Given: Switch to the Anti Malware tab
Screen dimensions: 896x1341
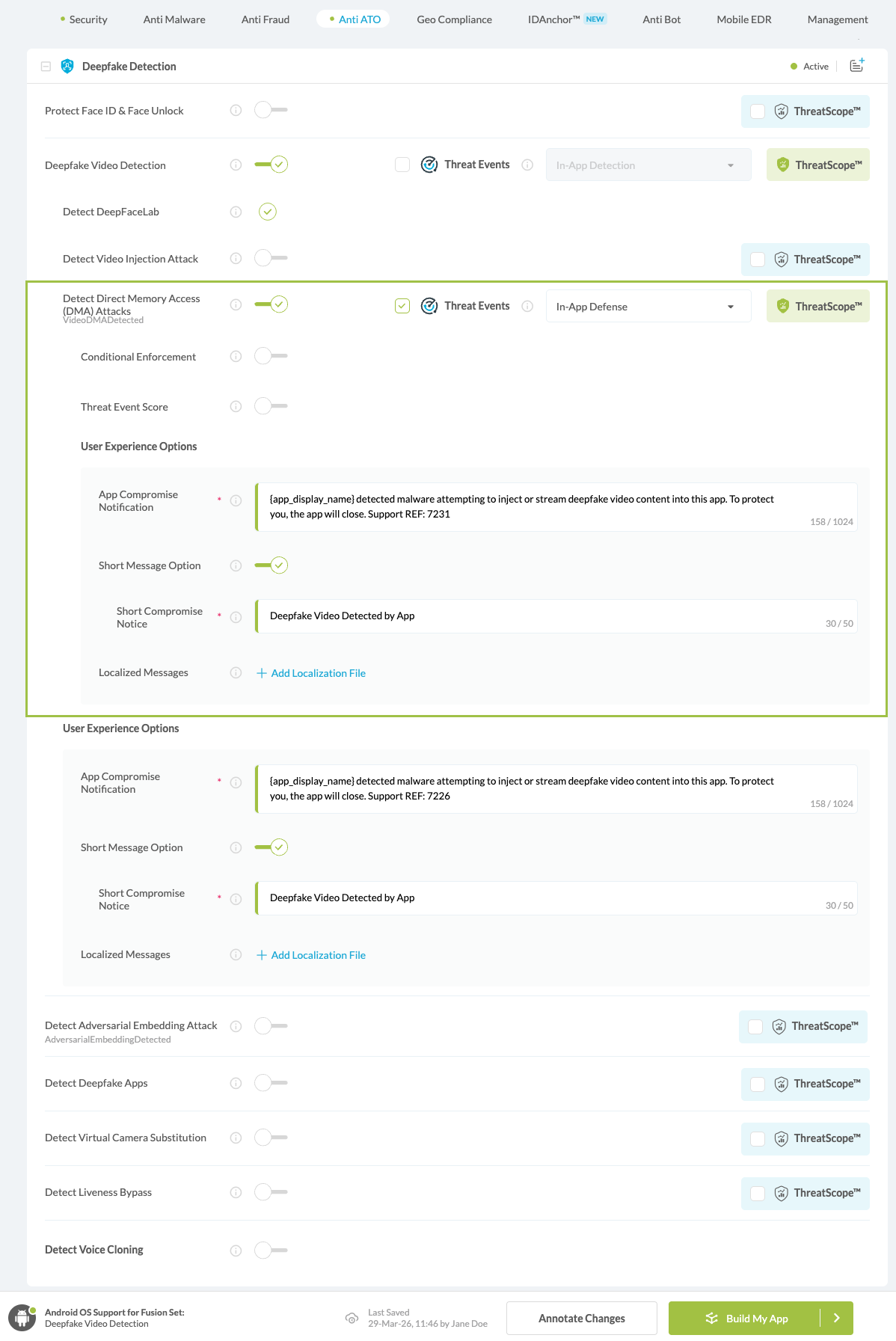Looking at the screenshot, I should [x=174, y=19].
